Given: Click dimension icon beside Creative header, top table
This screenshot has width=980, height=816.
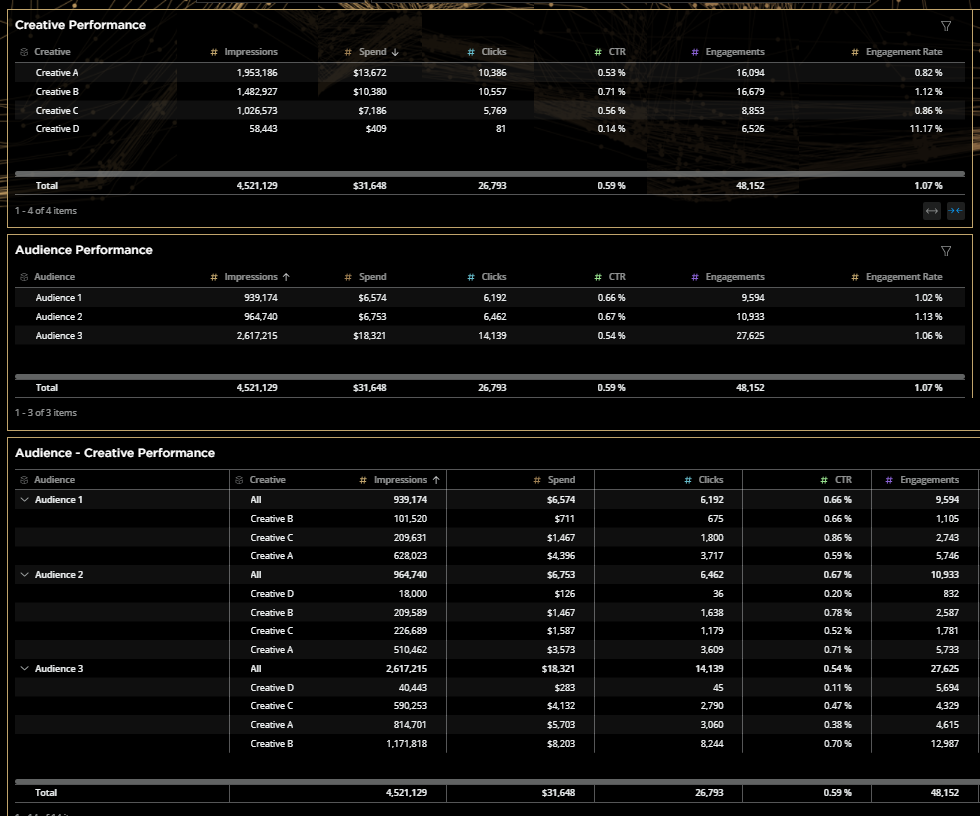Looking at the screenshot, I should 24,52.
